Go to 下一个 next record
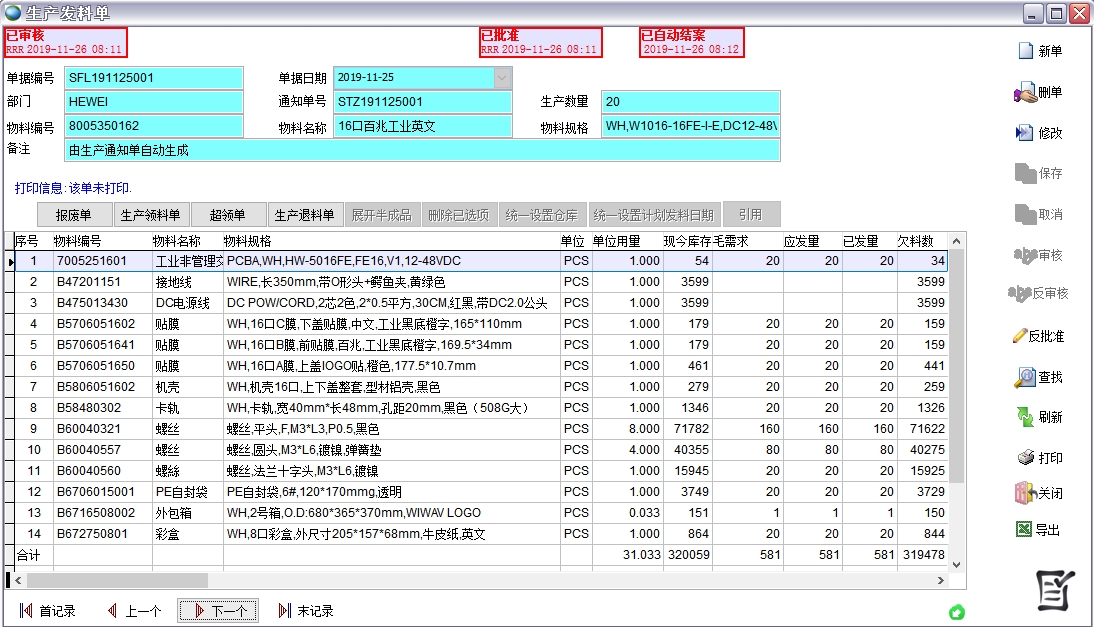The image size is (1094, 627). (218, 611)
